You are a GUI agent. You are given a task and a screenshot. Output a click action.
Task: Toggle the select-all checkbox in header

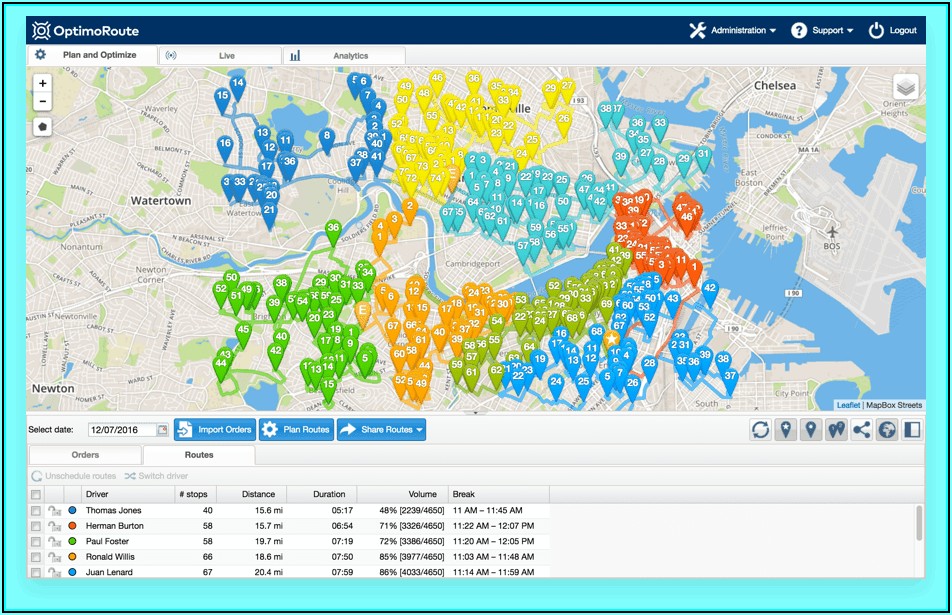click(36, 494)
